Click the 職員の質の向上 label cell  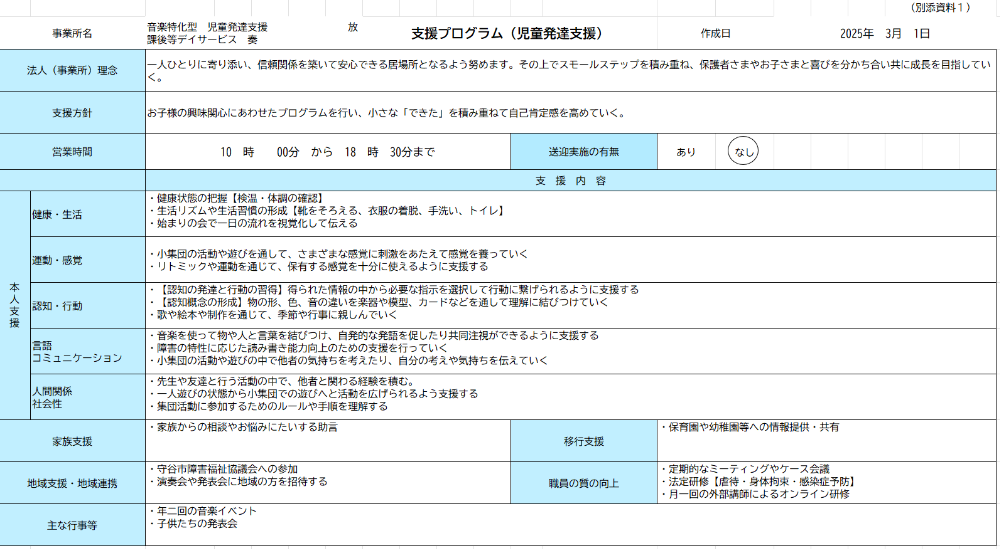tap(583, 483)
